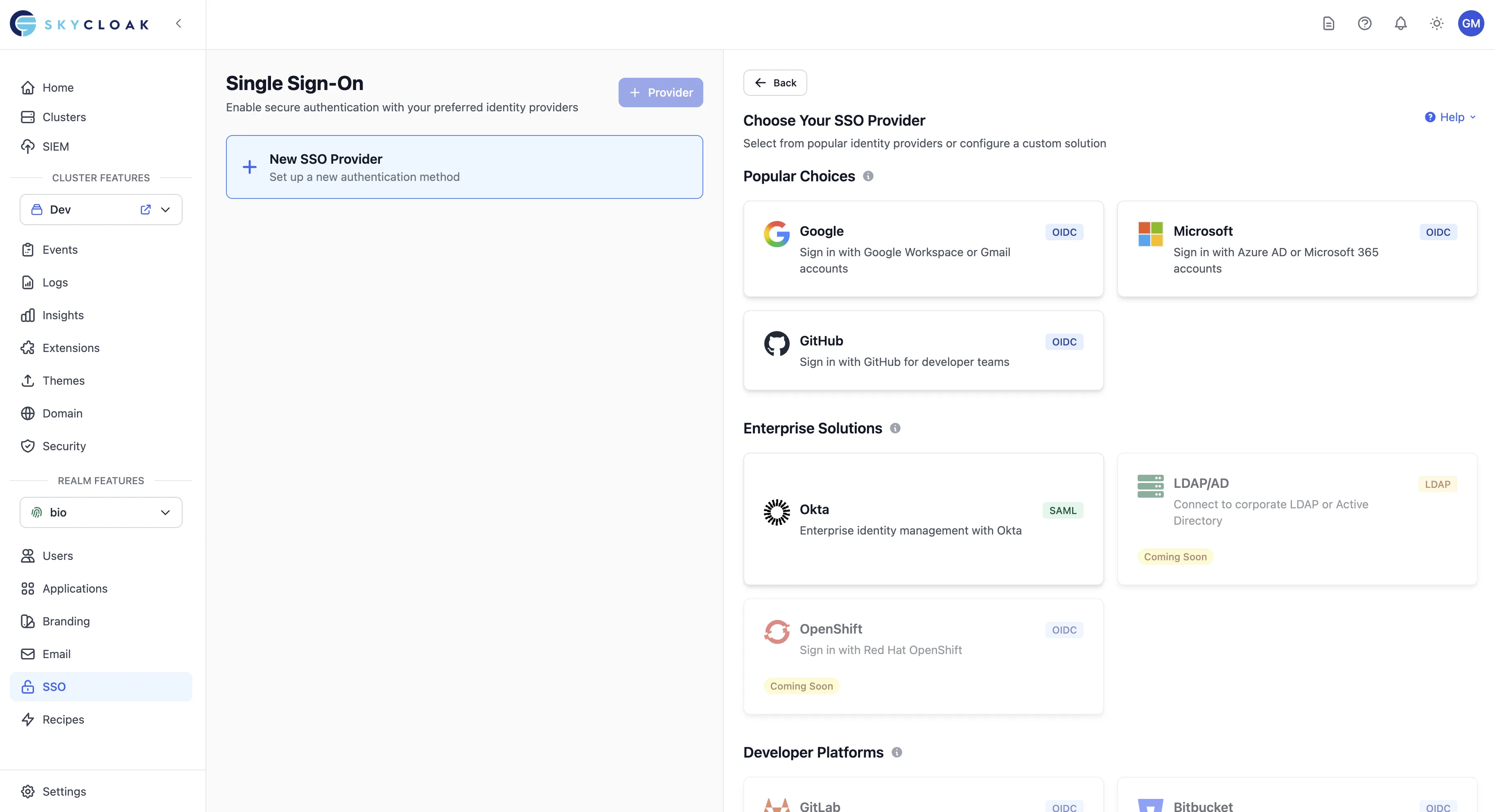Toggle light/dark theme with sun icon

point(1436,23)
